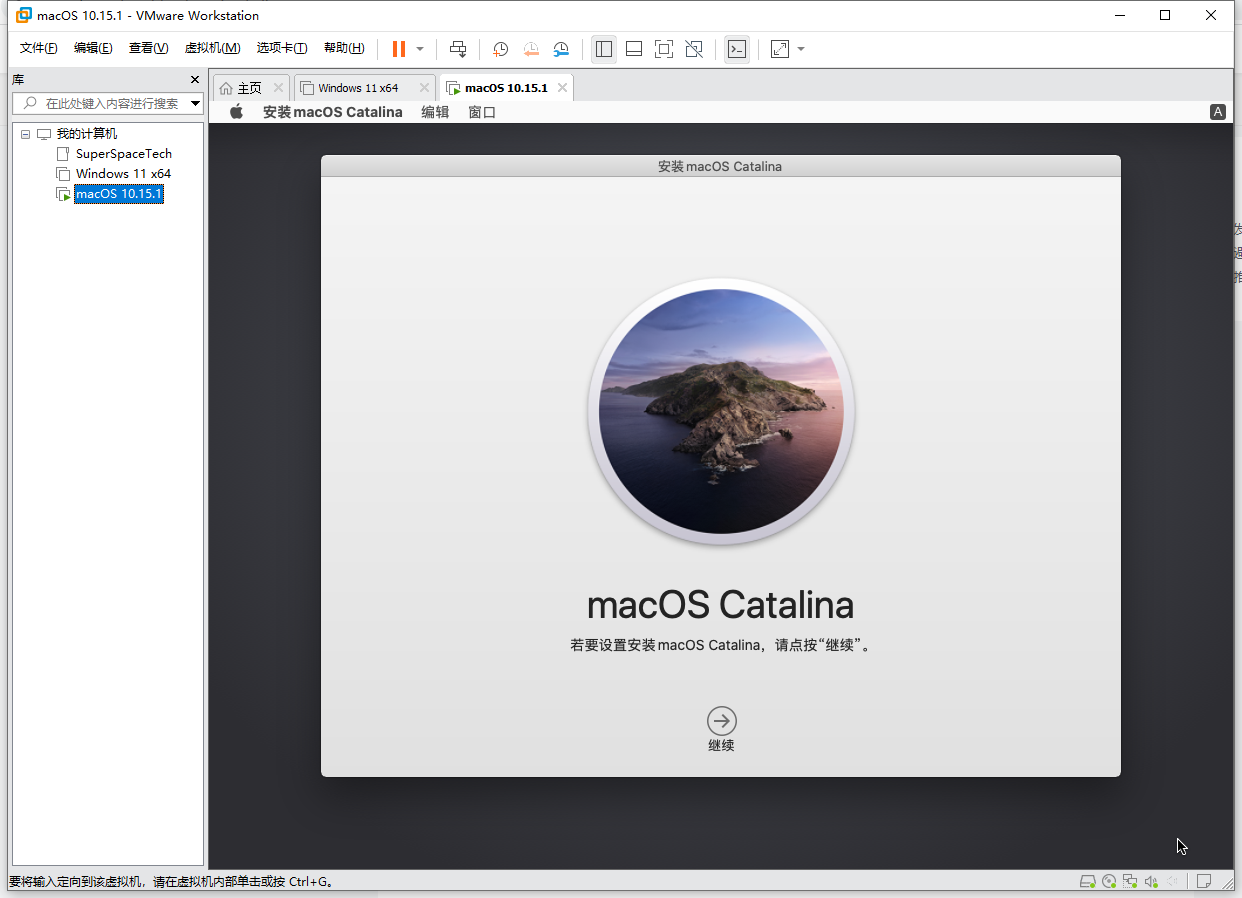Click the macOS Catalina island image
This screenshot has height=898, width=1242.
pos(721,411)
